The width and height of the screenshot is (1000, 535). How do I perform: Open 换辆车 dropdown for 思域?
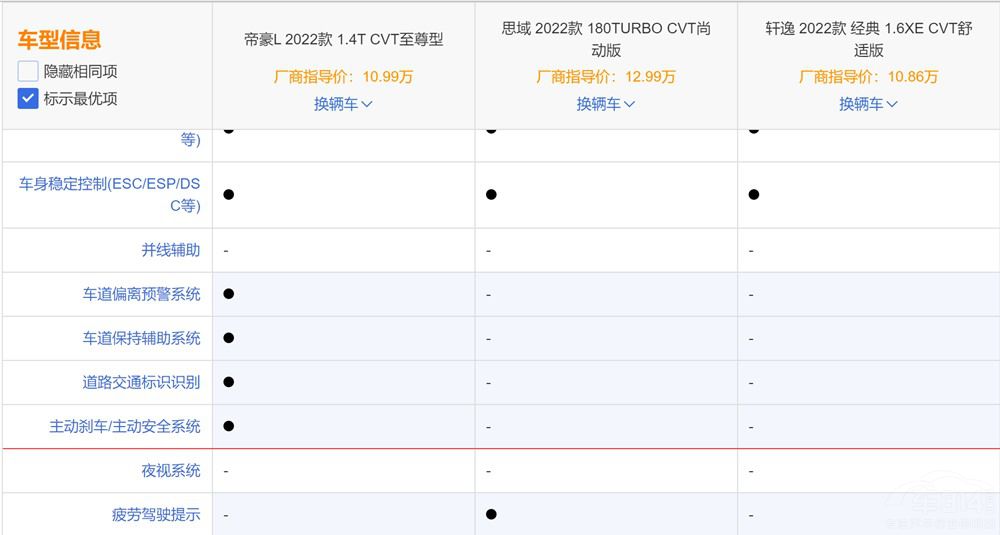(606, 104)
